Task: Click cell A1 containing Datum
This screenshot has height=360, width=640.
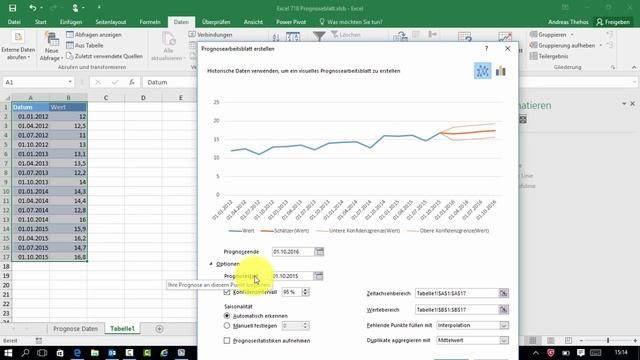Action: tap(31, 107)
